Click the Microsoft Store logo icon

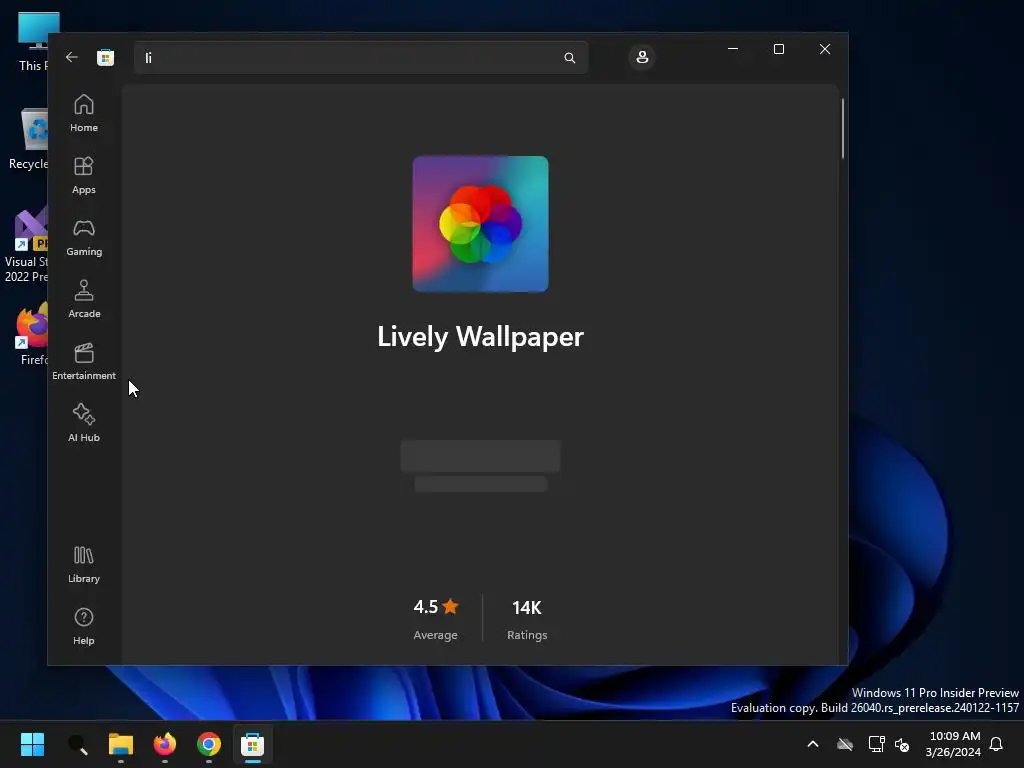point(105,57)
